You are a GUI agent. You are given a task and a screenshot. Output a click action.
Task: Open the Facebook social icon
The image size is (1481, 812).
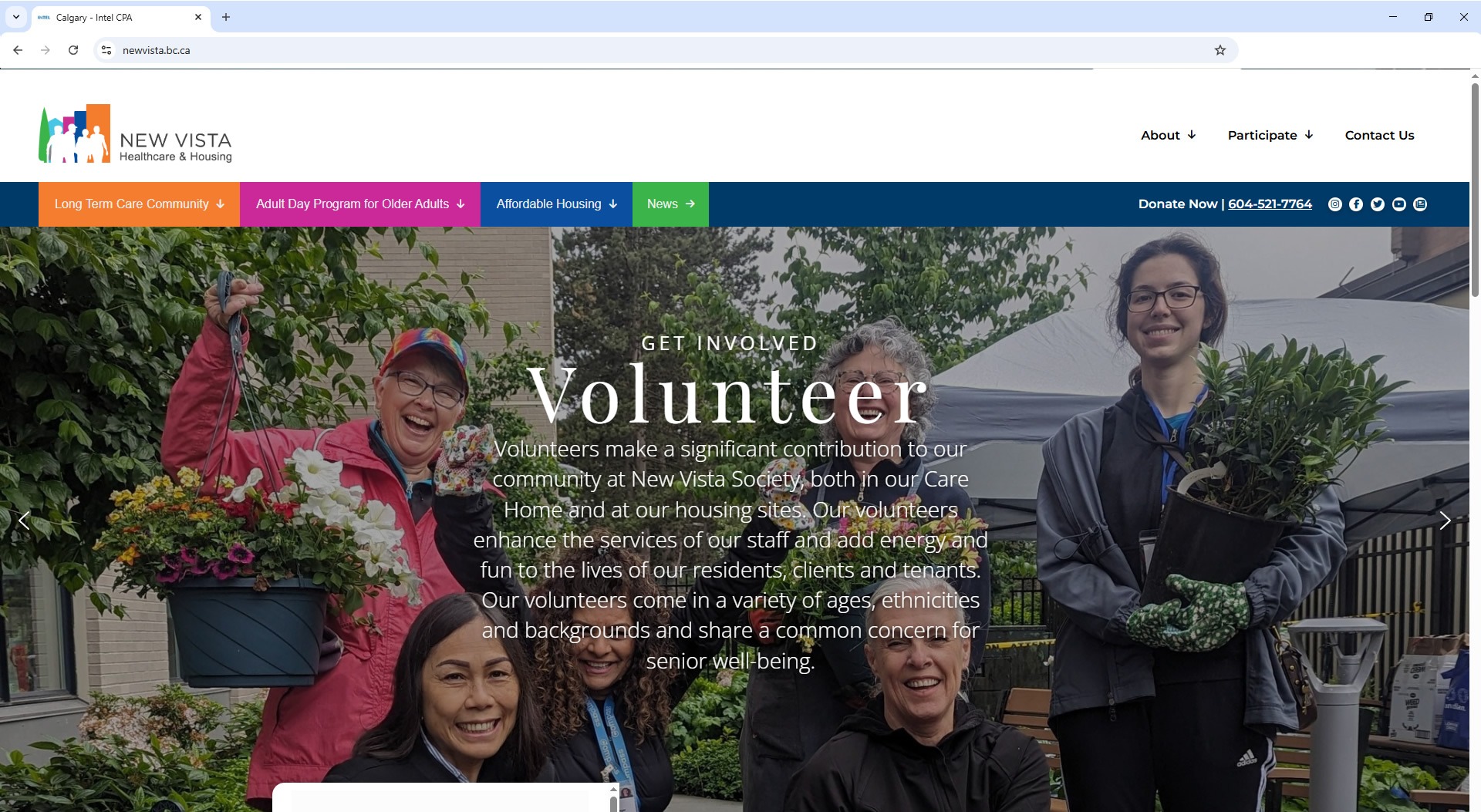1356,204
